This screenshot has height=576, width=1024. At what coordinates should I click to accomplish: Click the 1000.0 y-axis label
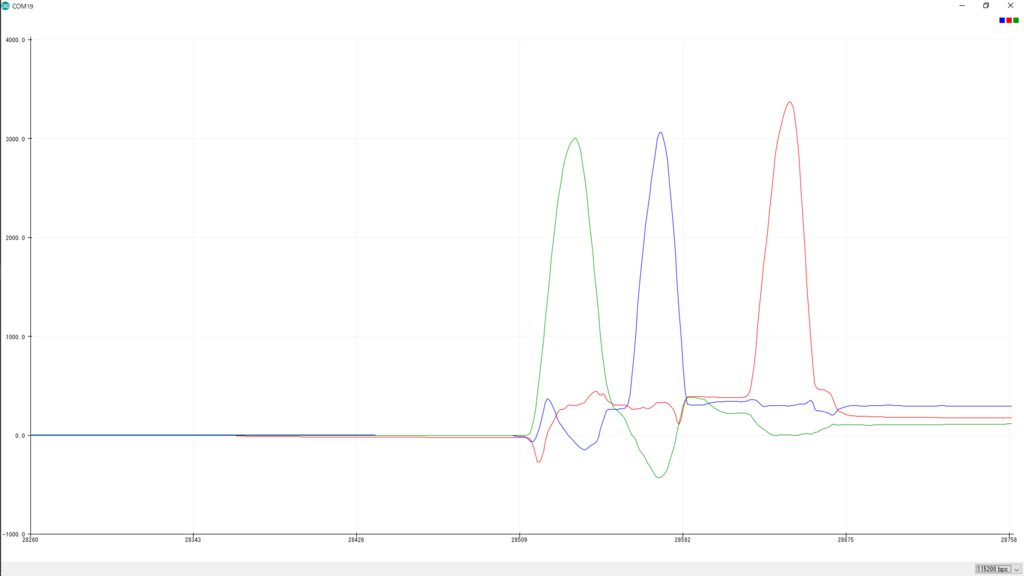(15, 337)
